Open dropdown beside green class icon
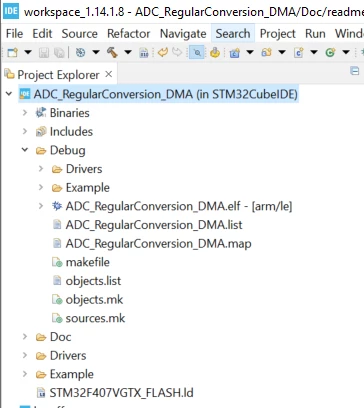 pos(346,52)
